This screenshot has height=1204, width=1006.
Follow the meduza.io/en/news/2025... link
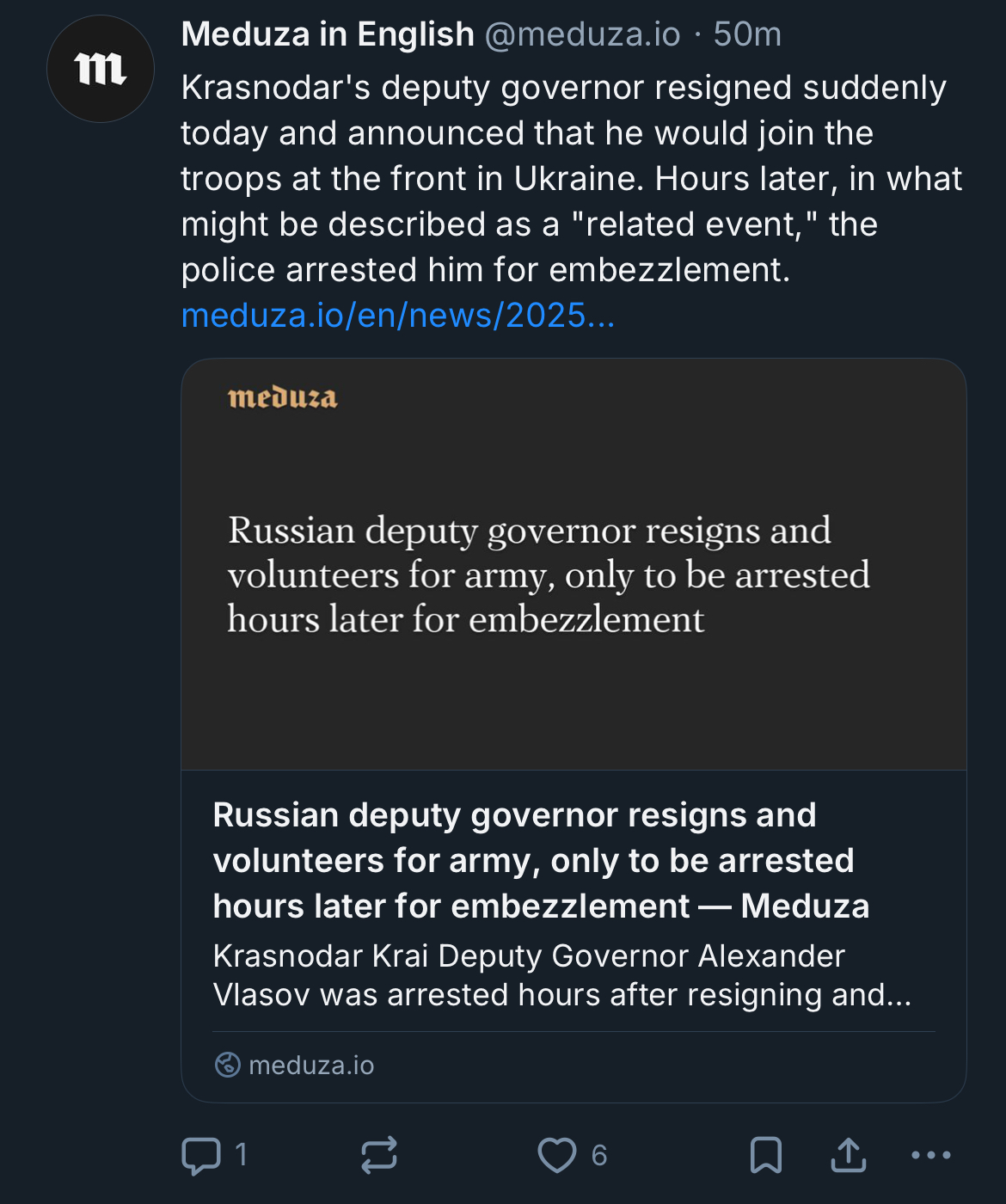pos(398,316)
